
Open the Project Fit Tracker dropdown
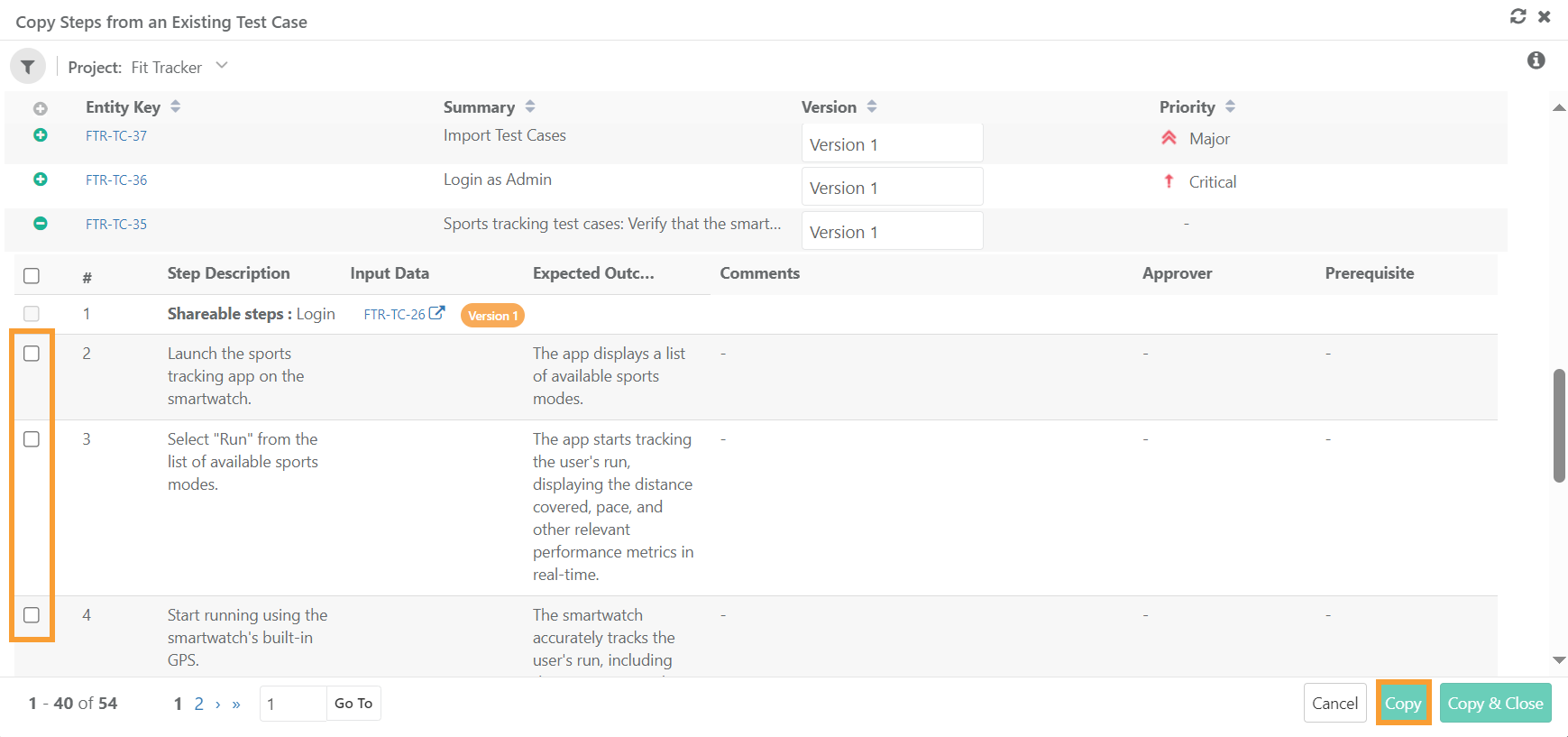click(x=222, y=66)
